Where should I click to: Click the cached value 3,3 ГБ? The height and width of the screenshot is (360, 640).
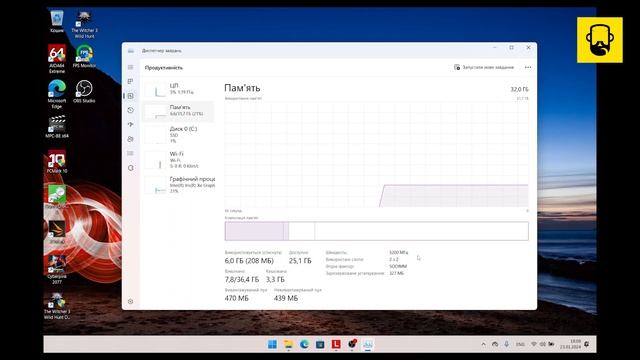point(275,280)
